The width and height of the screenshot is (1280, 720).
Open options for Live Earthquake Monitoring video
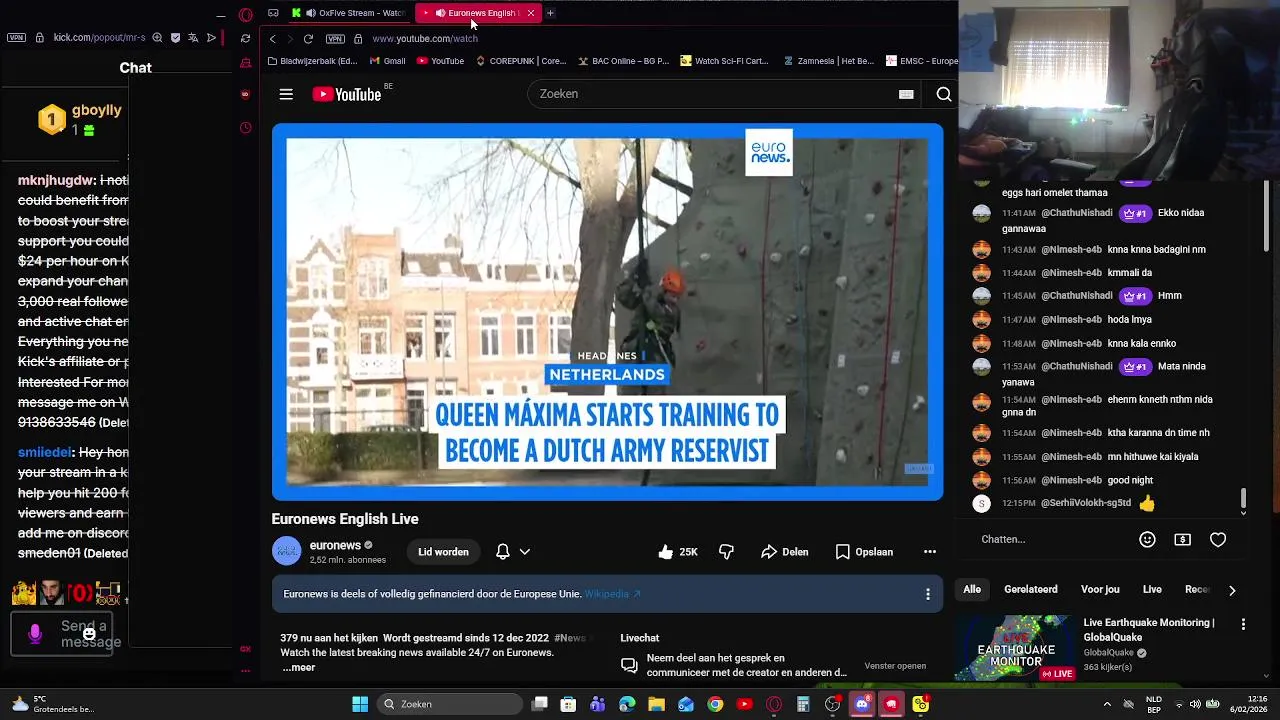click(x=1243, y=624)
